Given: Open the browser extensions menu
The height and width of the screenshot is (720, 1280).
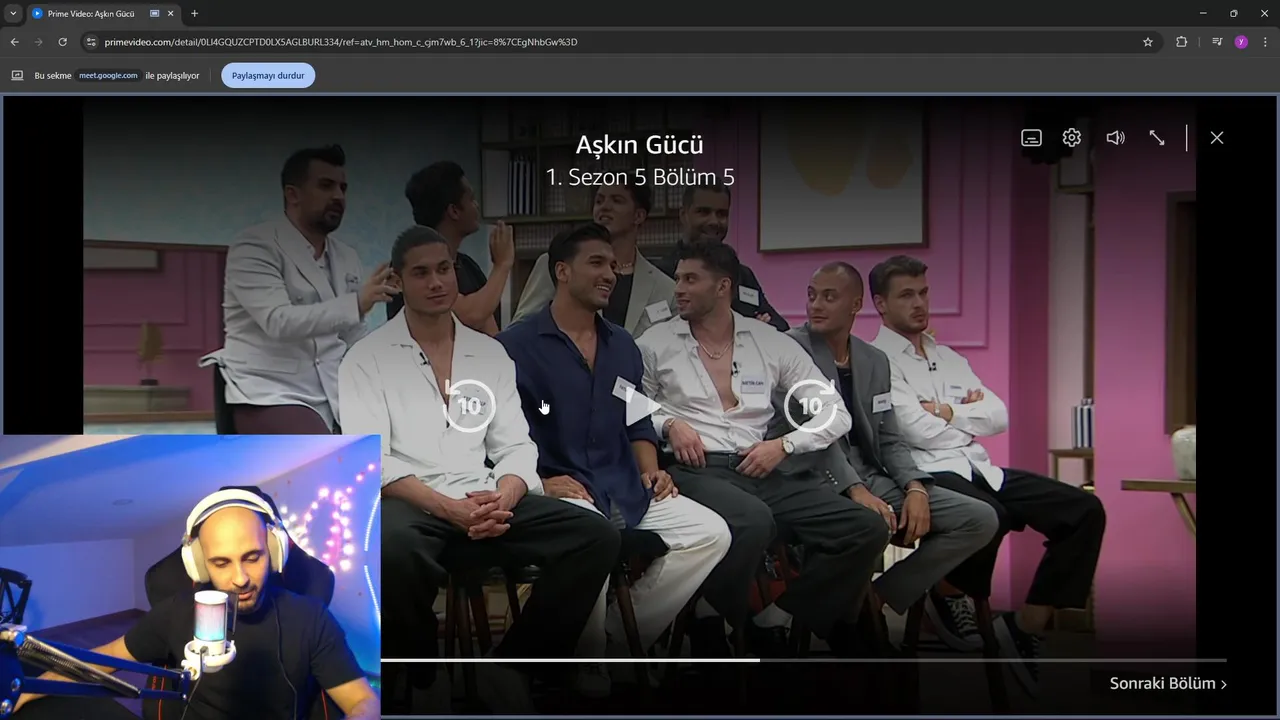Looking at the screenshot, I should click(x=1182, y=42).
